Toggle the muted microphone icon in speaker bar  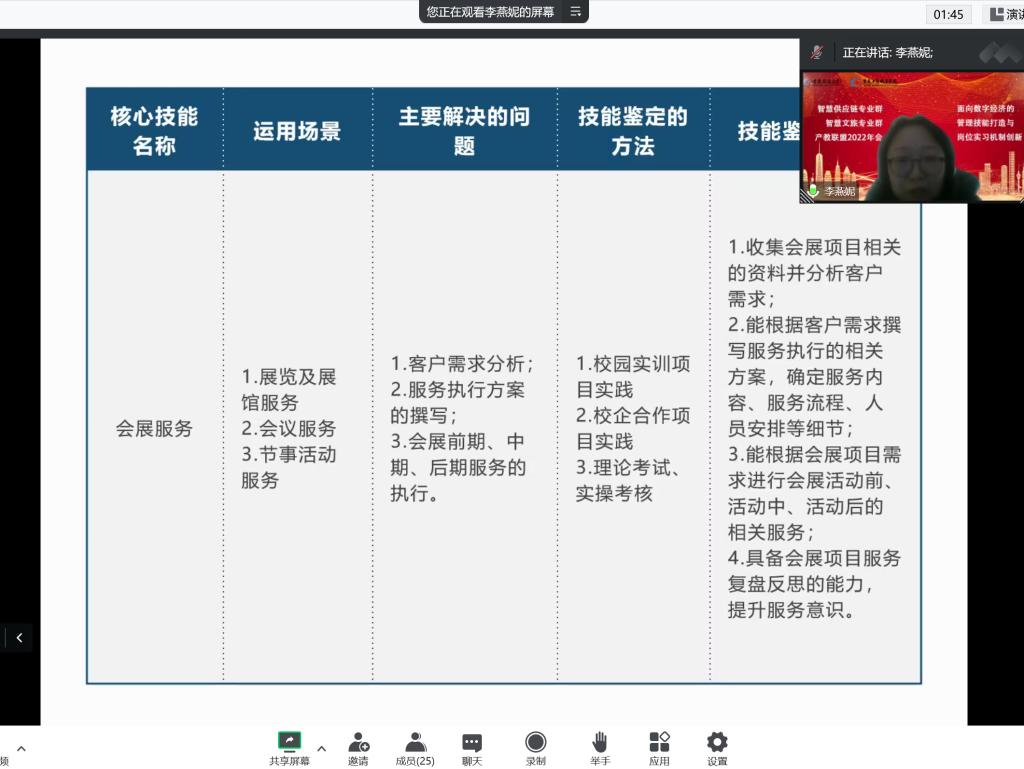click(818, 52)
